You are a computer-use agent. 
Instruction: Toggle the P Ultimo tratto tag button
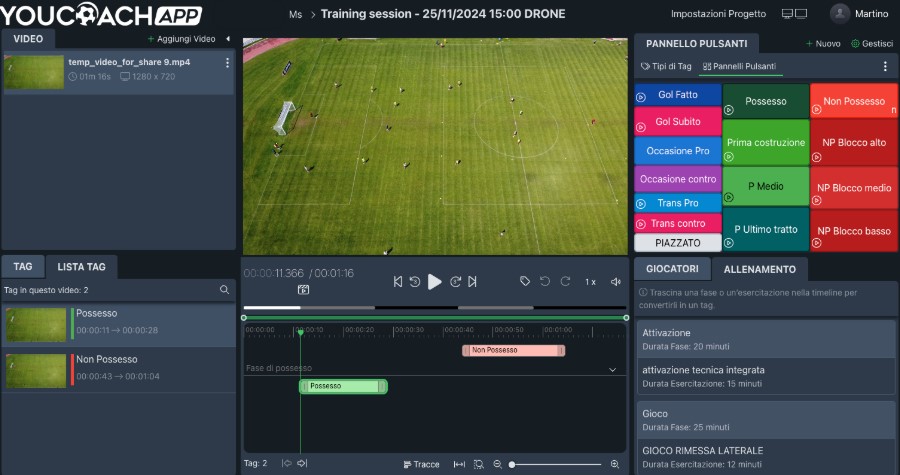(766, 229)
